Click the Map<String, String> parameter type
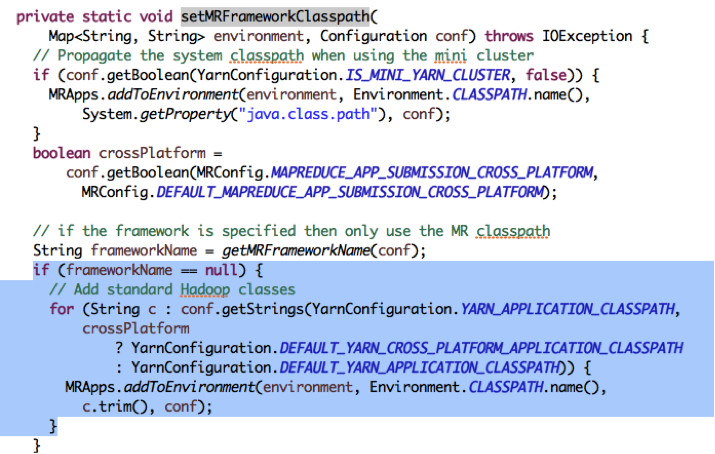 click(127, 36)
